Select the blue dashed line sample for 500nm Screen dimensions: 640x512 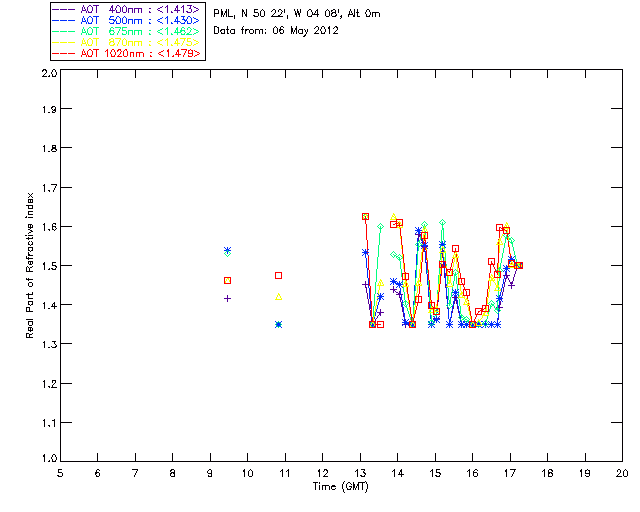click(64, 20)
